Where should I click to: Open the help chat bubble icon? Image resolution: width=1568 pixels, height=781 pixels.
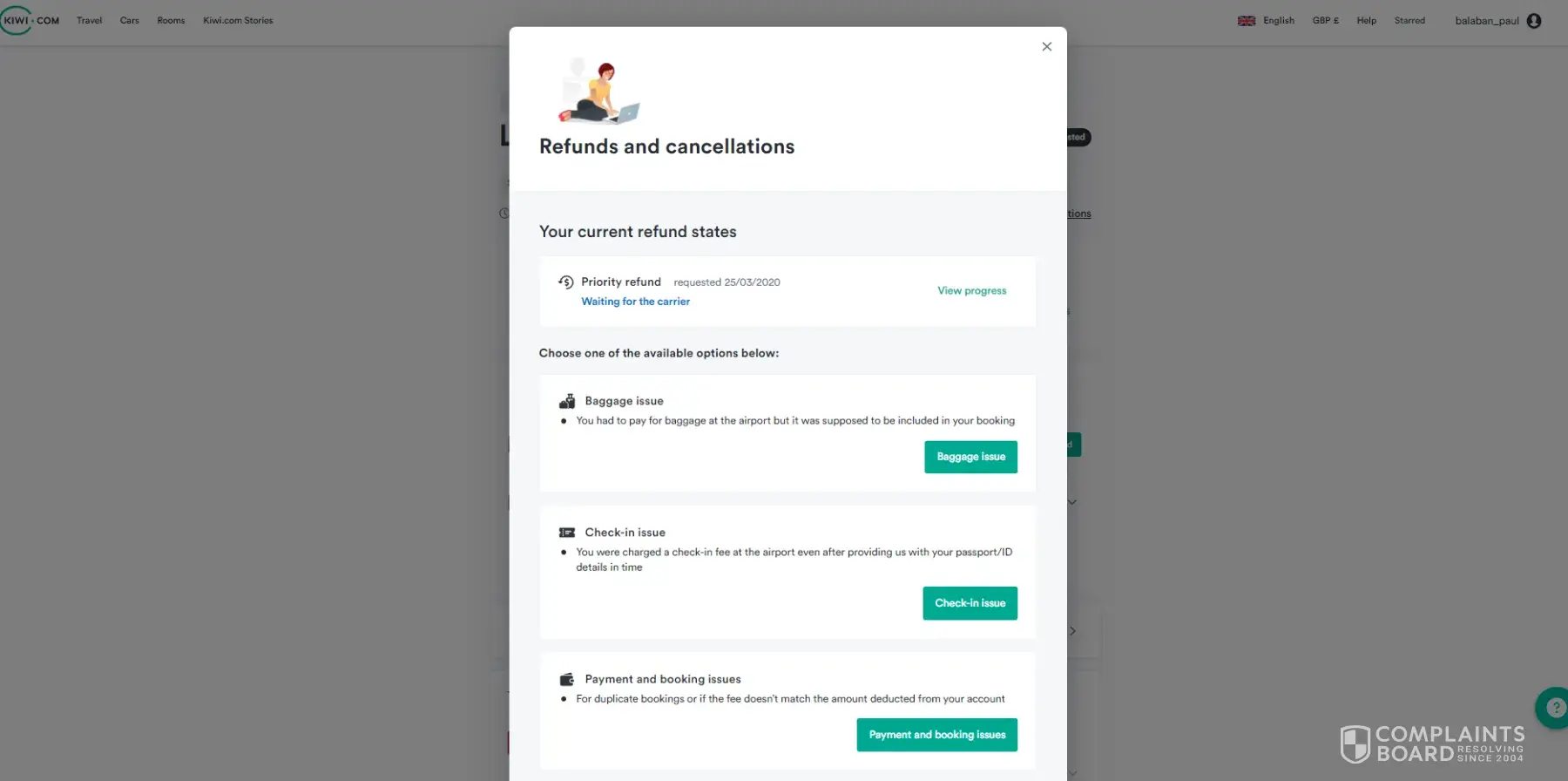point(1554,708)
